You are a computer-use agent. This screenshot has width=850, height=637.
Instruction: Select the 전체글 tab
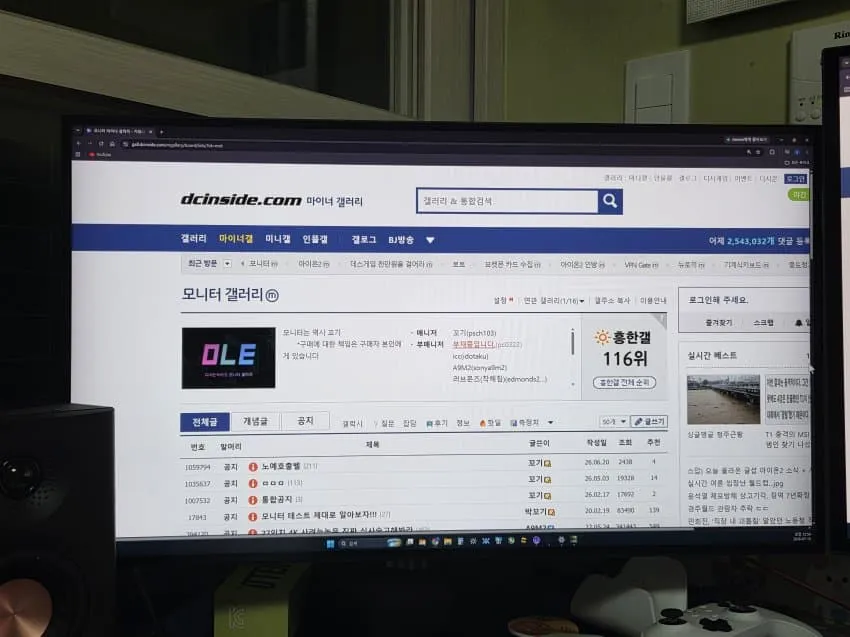coord(205,422)
